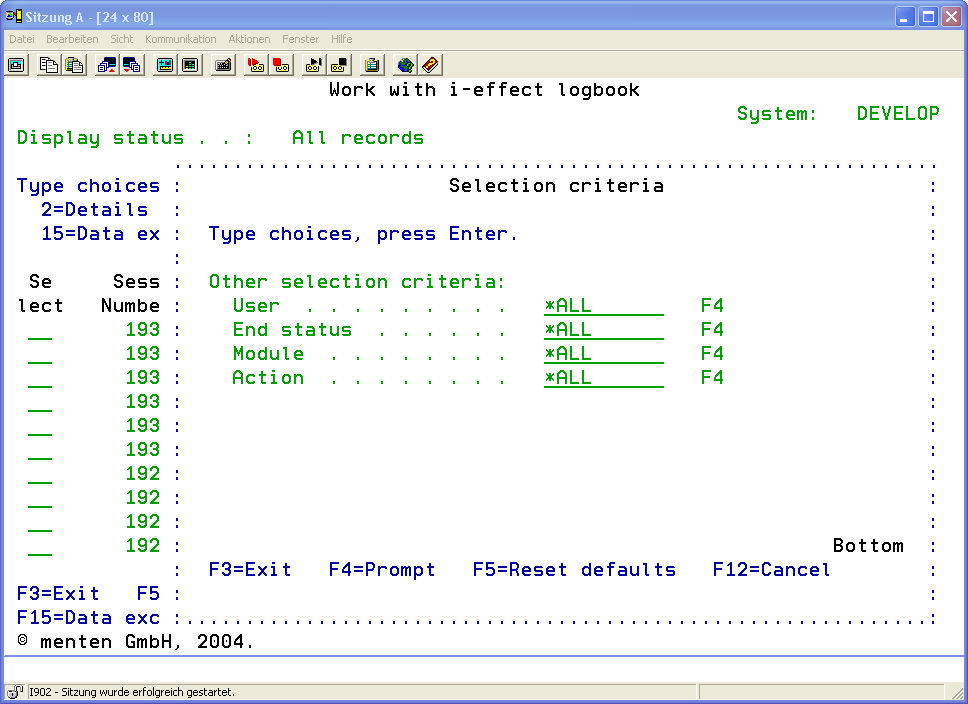The height and width of the screenshot is (704, 968).
Task: Click the Paste clipboard toolbar icon
Action: click(x=74, y=65)
